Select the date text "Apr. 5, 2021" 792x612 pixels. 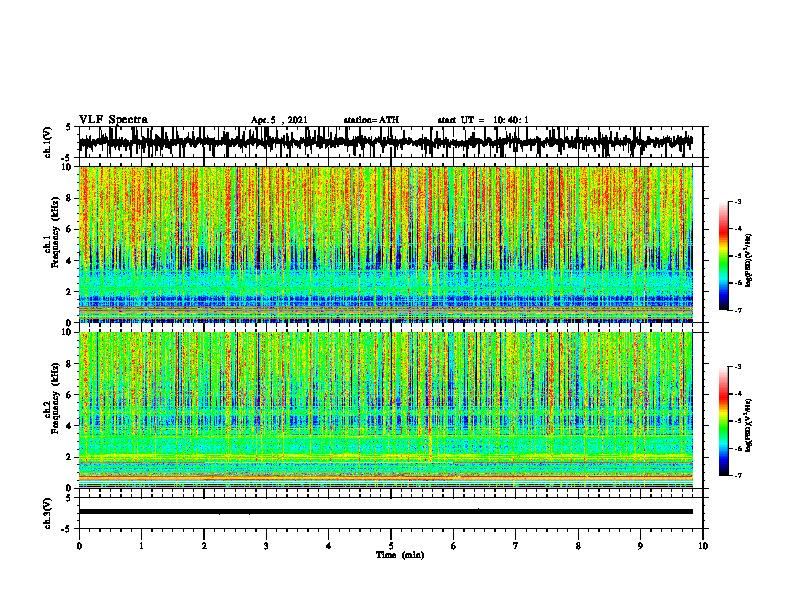click(x=279, y=120)
